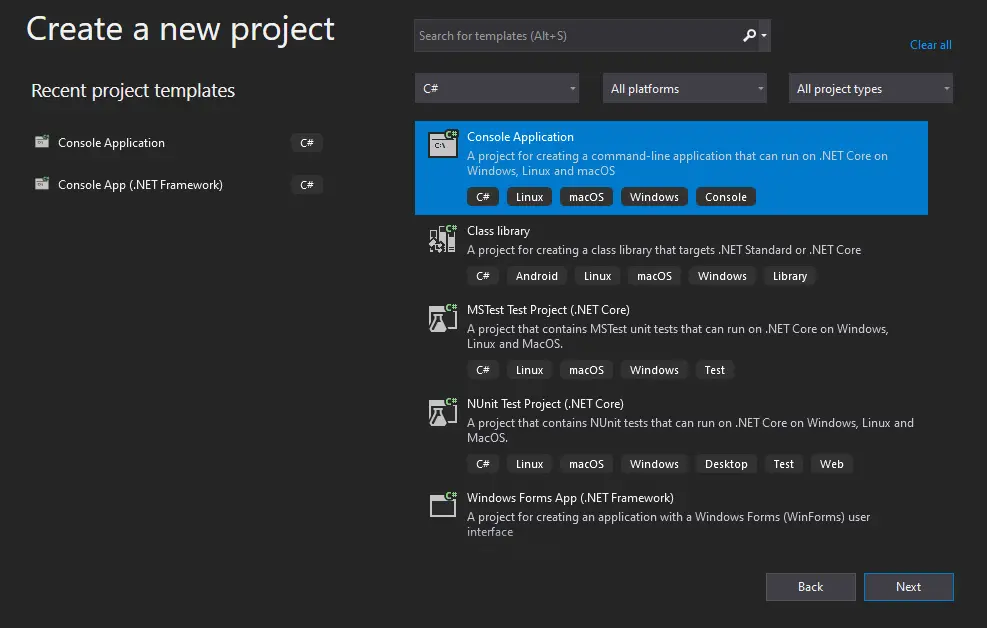The height and width of the screenshot is (628, 987).
Task: Click the search magnifier icon
Action: (749, 35)
